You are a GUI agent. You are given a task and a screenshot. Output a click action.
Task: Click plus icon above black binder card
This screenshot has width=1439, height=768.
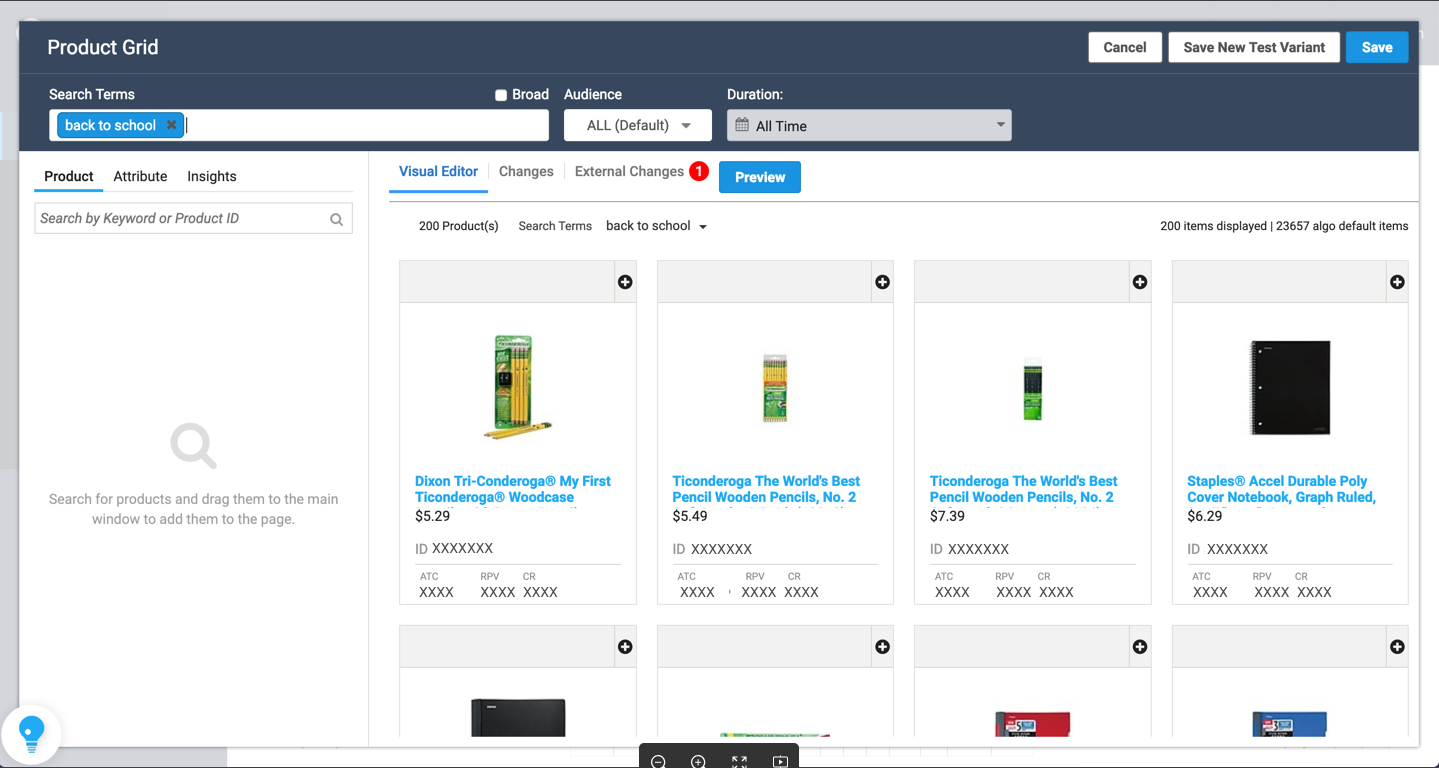(625, 647)
